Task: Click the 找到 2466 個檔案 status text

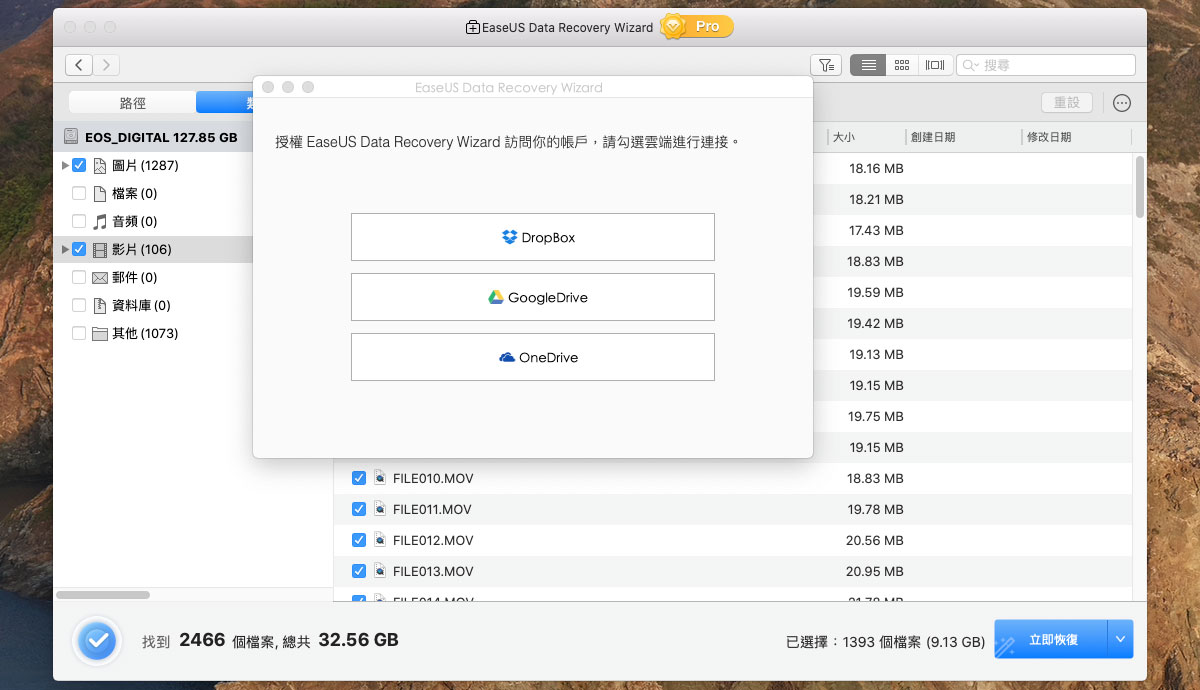Action: (270, 640)
